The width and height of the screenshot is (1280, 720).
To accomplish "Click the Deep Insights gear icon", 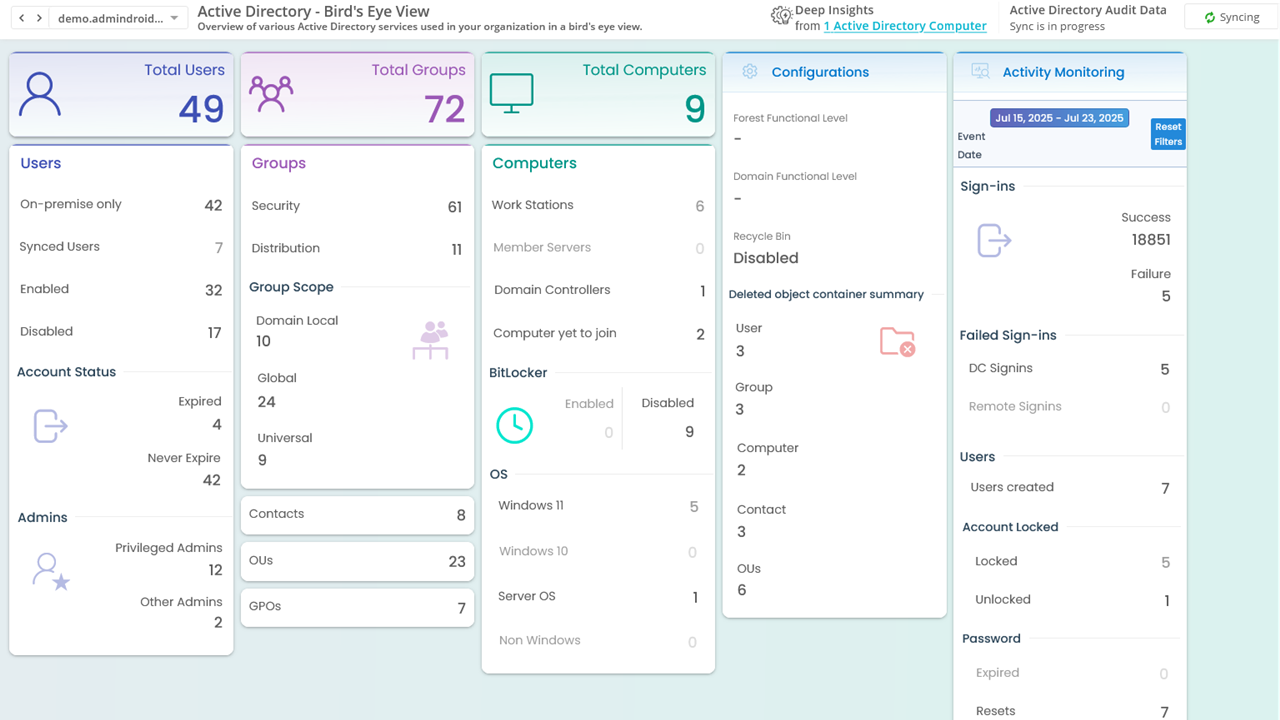I will pyautogui.click(x=781, y=16).
